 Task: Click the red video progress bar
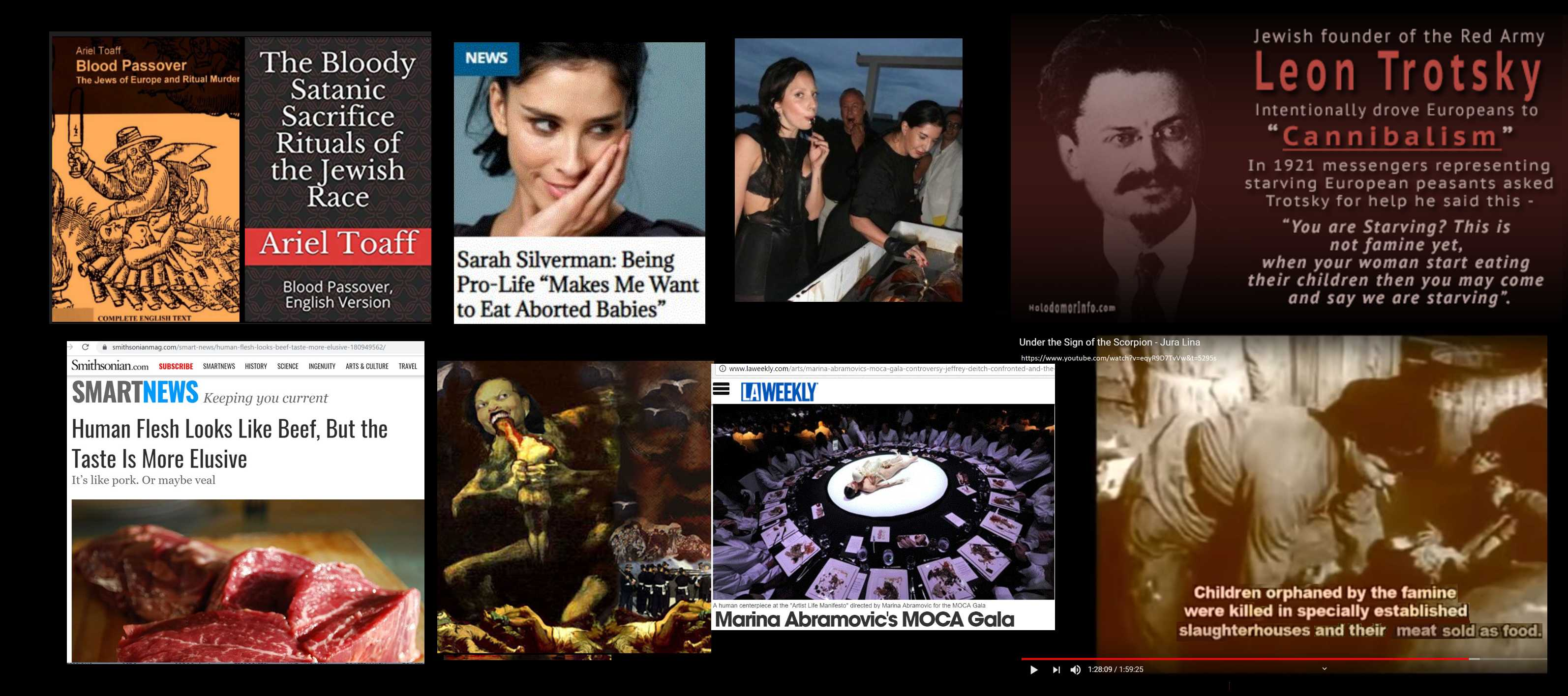point(1248,659)
